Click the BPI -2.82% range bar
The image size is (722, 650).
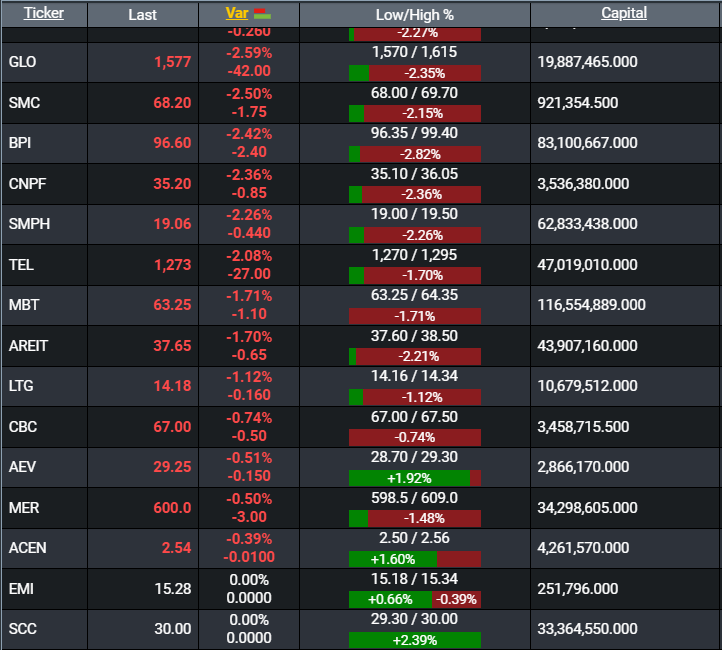415,154
